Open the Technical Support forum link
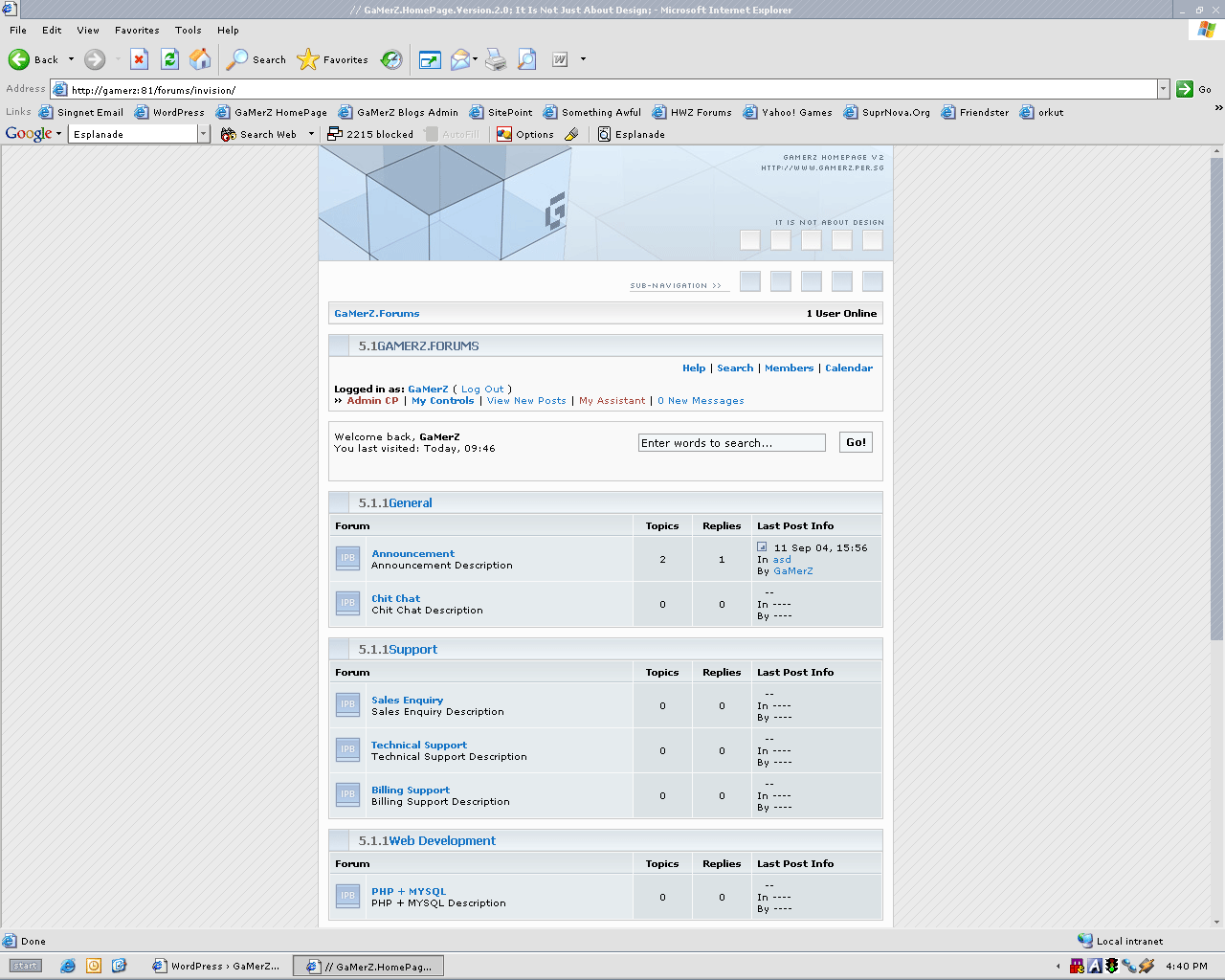 (419, 745)
